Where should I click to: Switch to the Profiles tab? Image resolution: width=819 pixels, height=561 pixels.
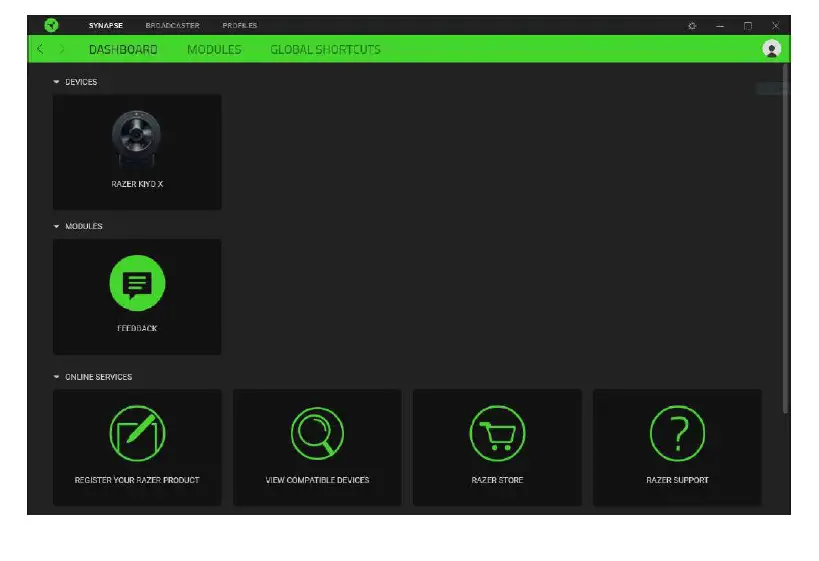click(x=240, y=25)
